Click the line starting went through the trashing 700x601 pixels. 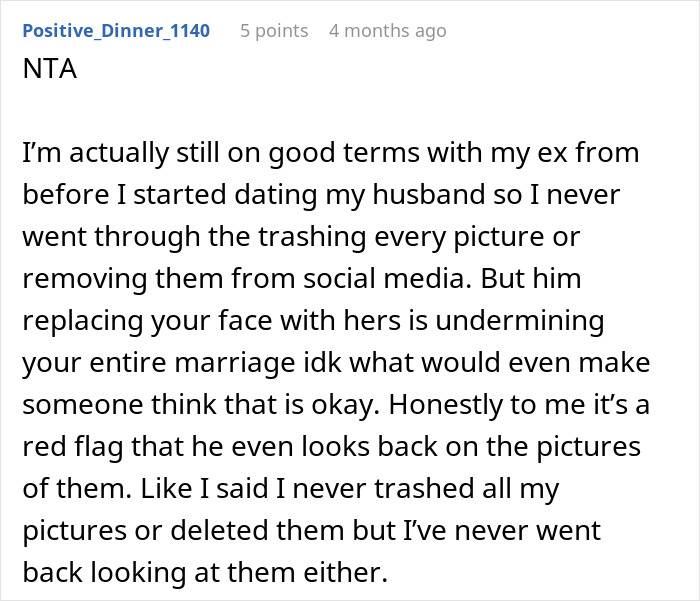pos(301,237)
